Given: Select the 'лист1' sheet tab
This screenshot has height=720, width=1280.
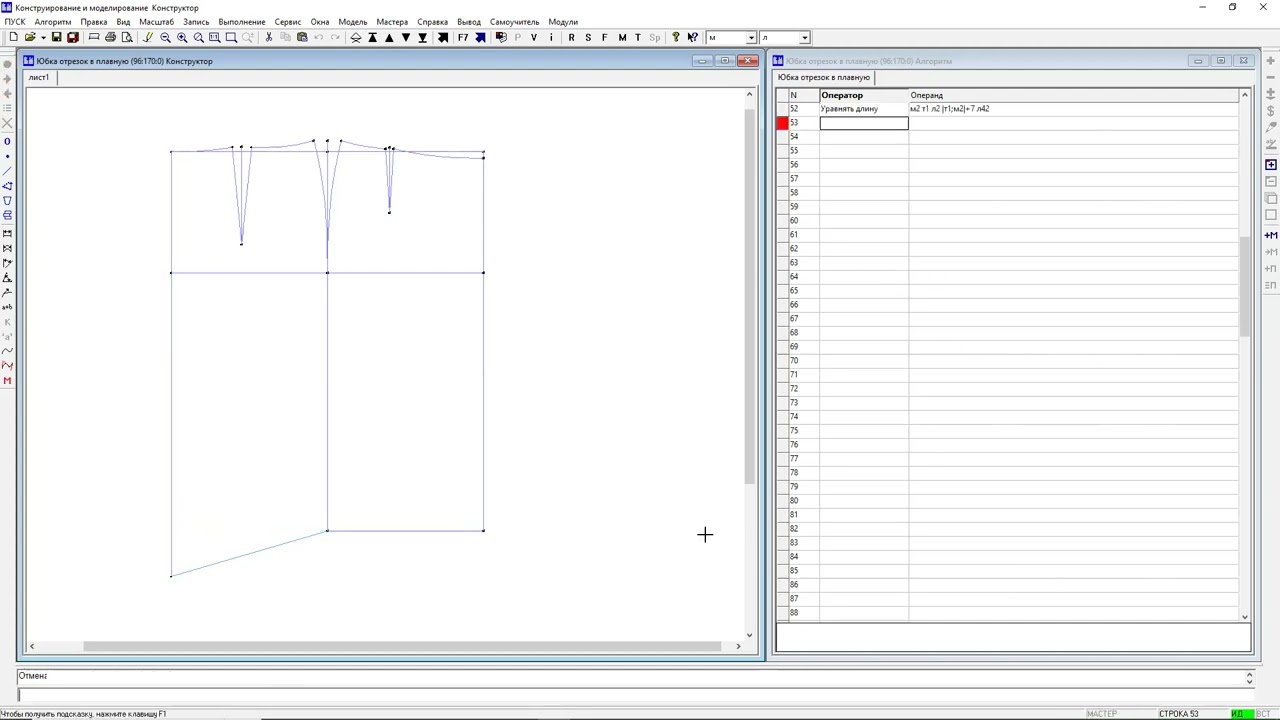Looking at the screenshot, I should pos(39,77).
